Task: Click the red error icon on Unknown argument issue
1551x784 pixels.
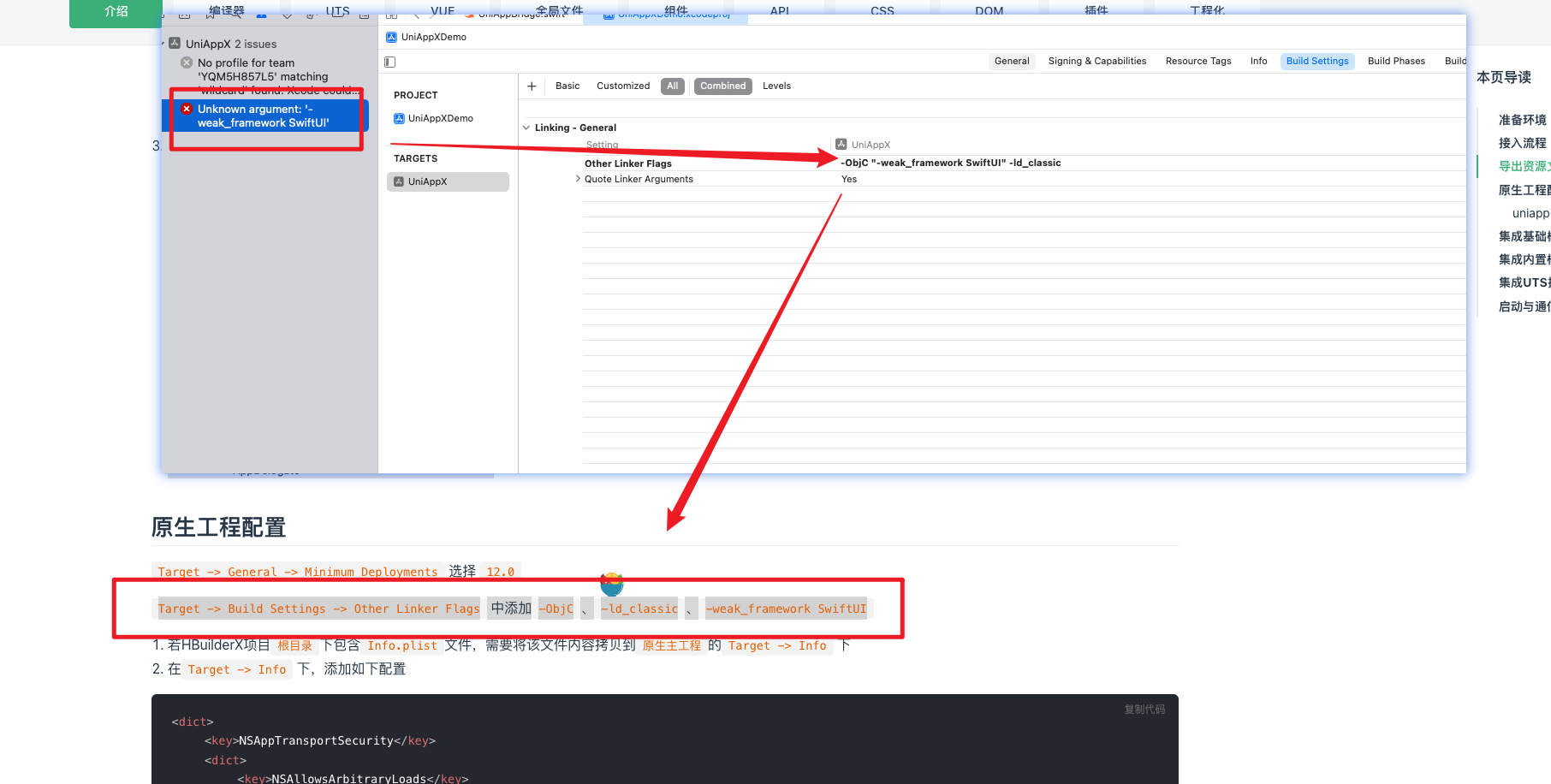Action: coord(187,109)
